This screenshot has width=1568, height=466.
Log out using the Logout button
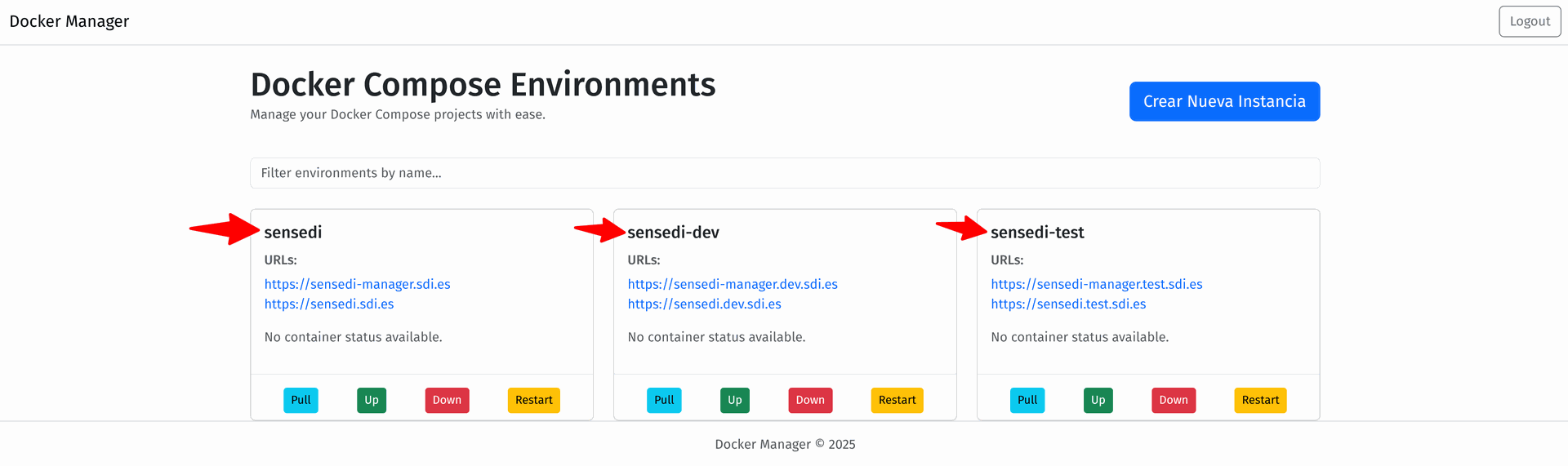coord(1529,21)
